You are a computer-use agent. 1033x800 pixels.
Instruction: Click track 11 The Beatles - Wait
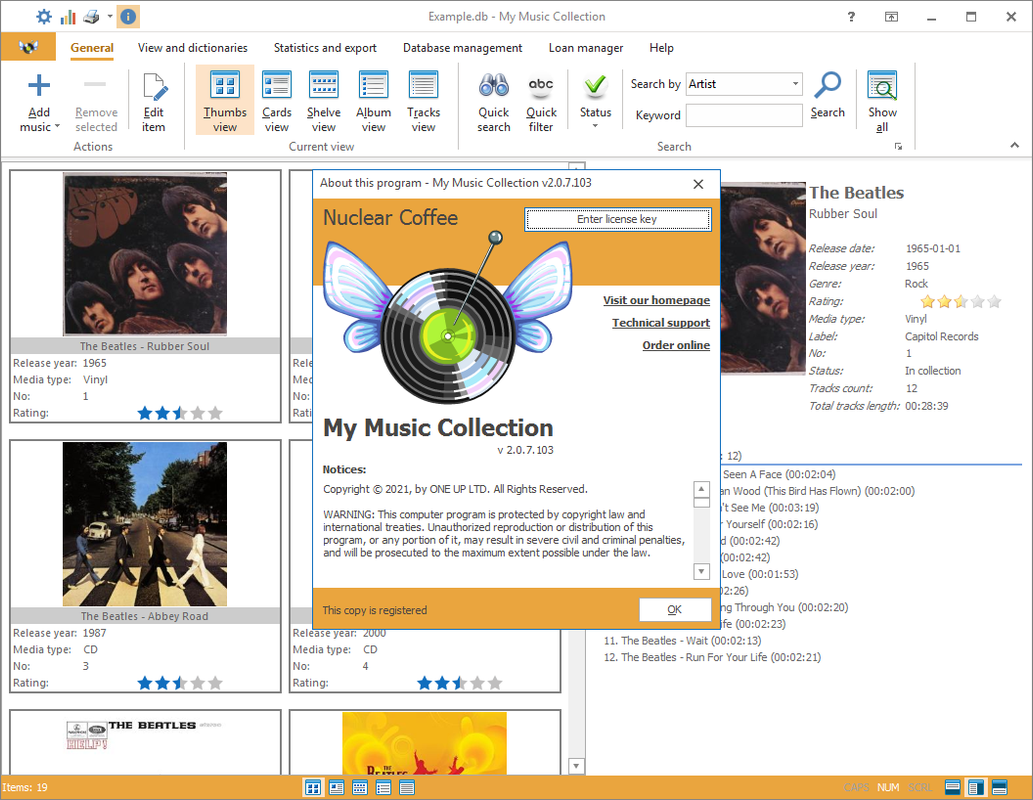(682, 641)
